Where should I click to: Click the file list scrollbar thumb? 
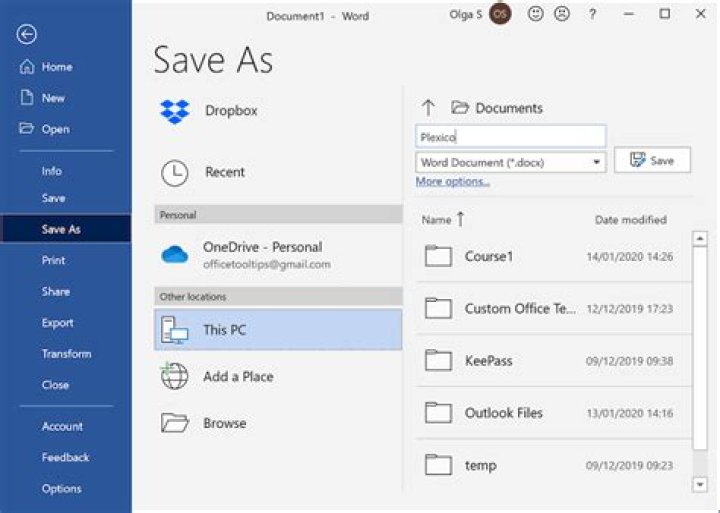tap(699, 348)
